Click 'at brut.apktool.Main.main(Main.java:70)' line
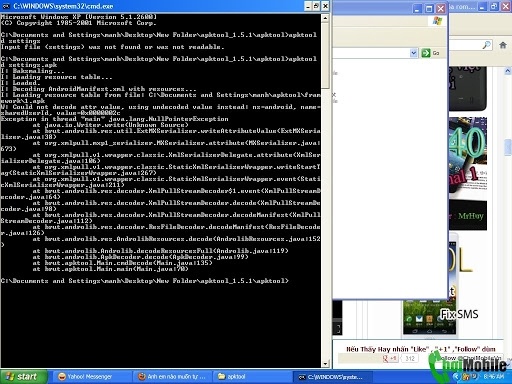The width and height of the screenshot is (512, 384). 110,269
